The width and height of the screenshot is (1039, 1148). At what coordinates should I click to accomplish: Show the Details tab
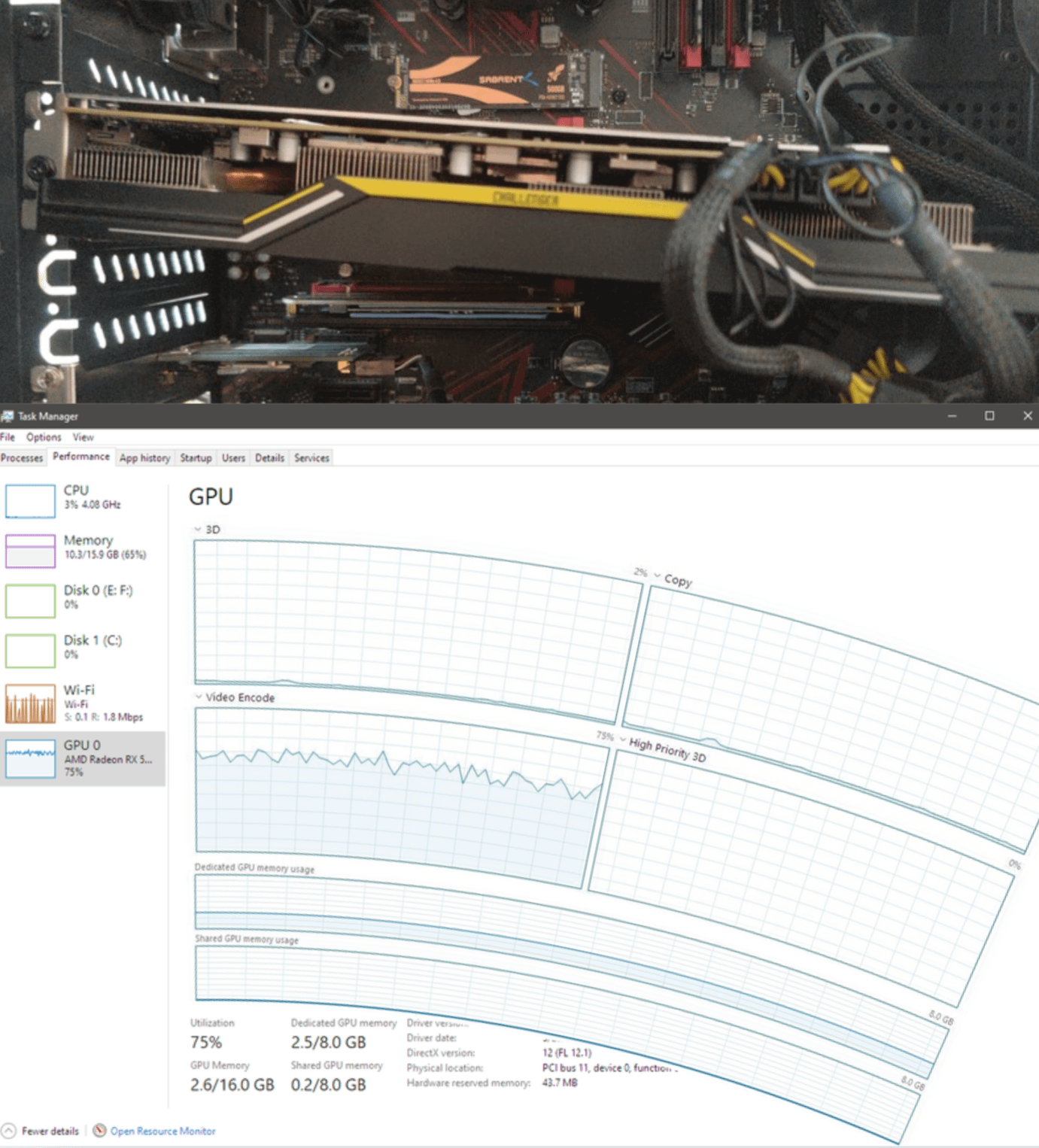(x=269, y=457)
